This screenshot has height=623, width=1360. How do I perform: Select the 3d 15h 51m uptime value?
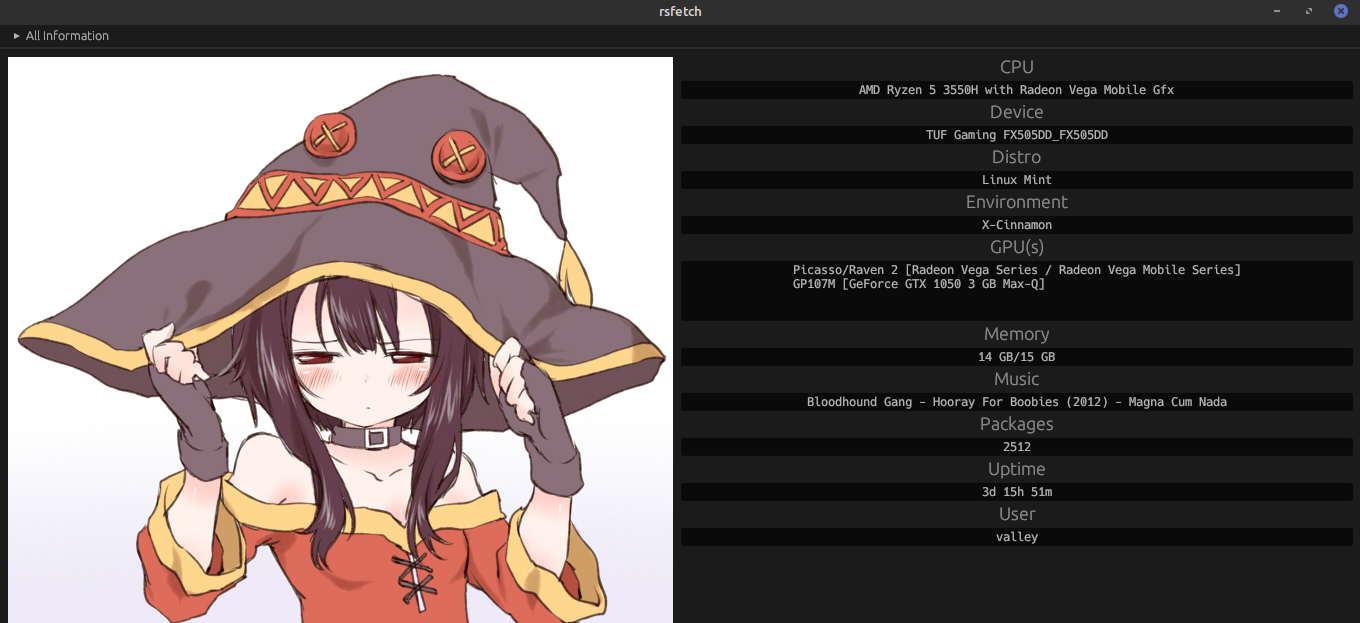(1016, 492)
